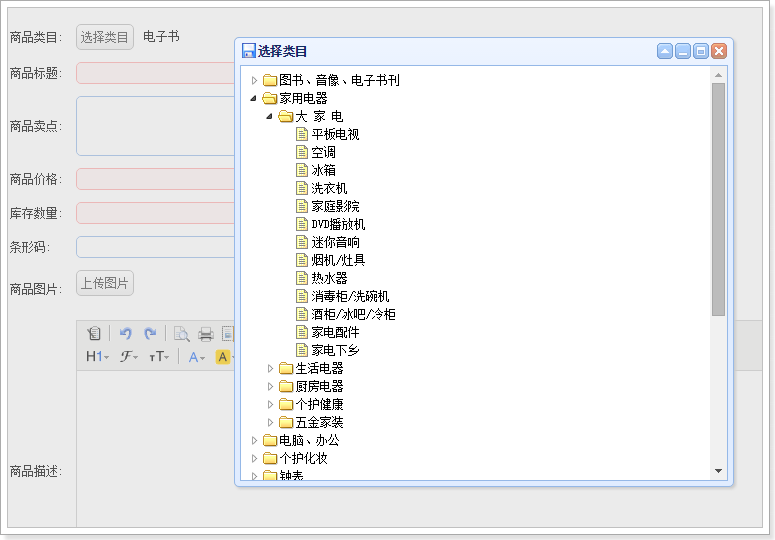
Task: Select the 消毒柜/洗碗机 category
Action: pos(350,296)
